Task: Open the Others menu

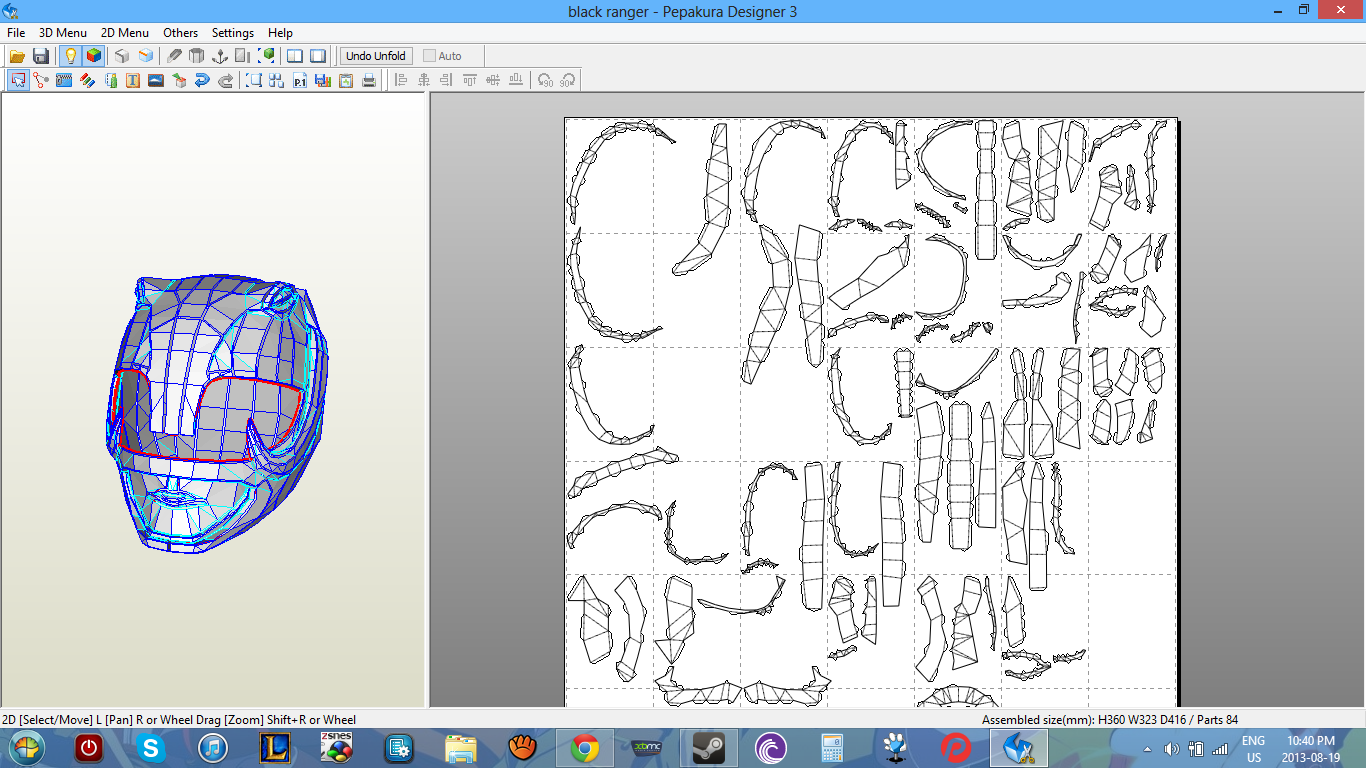Action: pyautogui.click(x=181, y=33)
